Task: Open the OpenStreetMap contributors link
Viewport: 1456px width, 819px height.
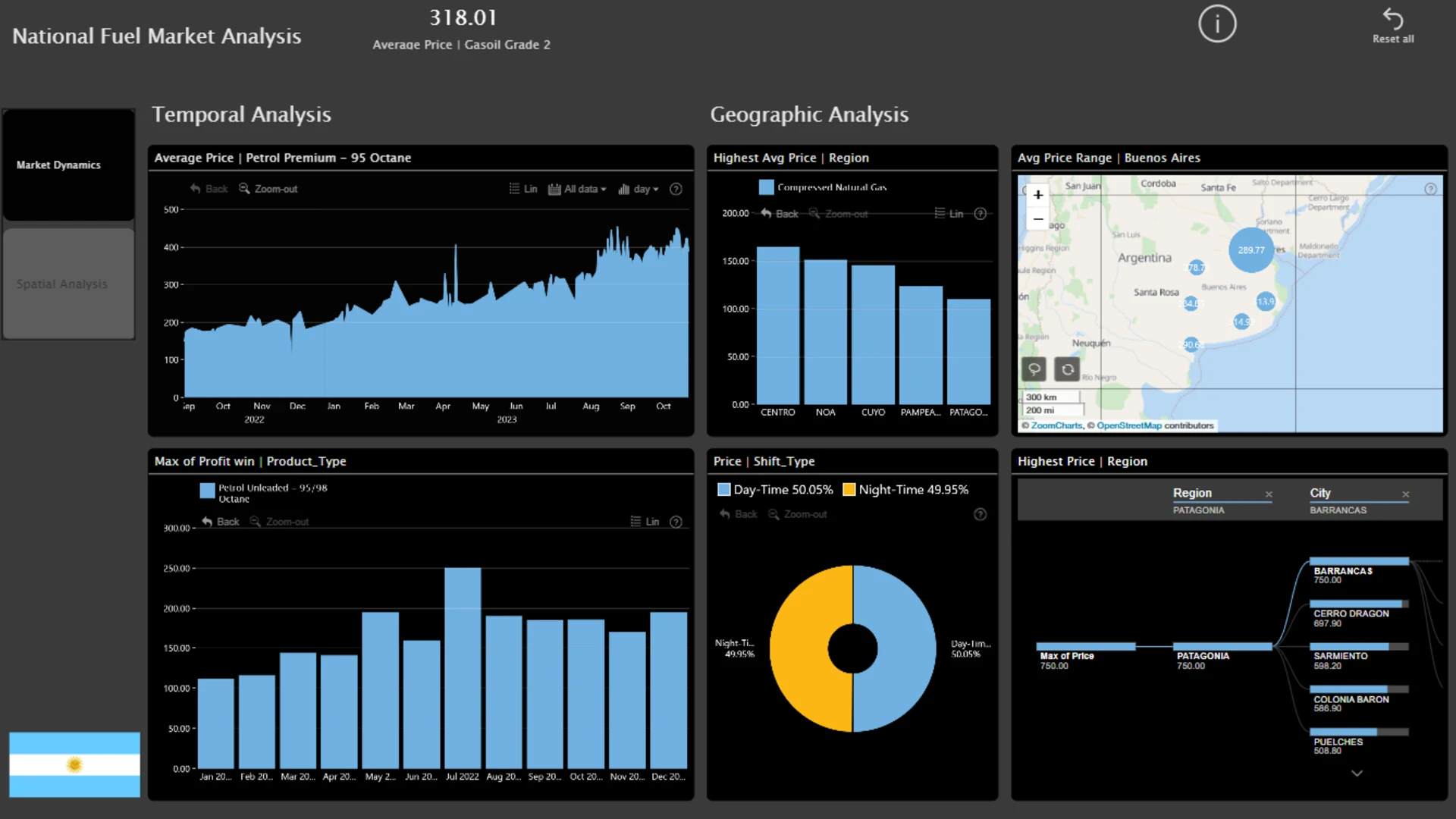Action: [1128, 425]
